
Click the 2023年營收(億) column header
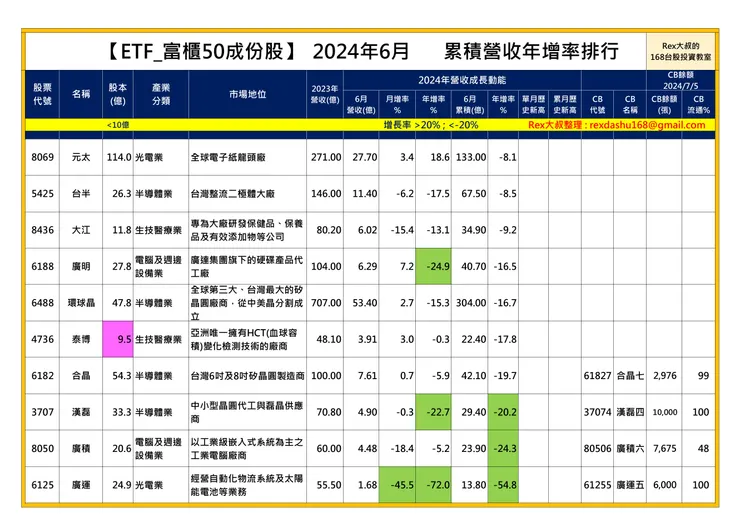[x=325, y=94]
